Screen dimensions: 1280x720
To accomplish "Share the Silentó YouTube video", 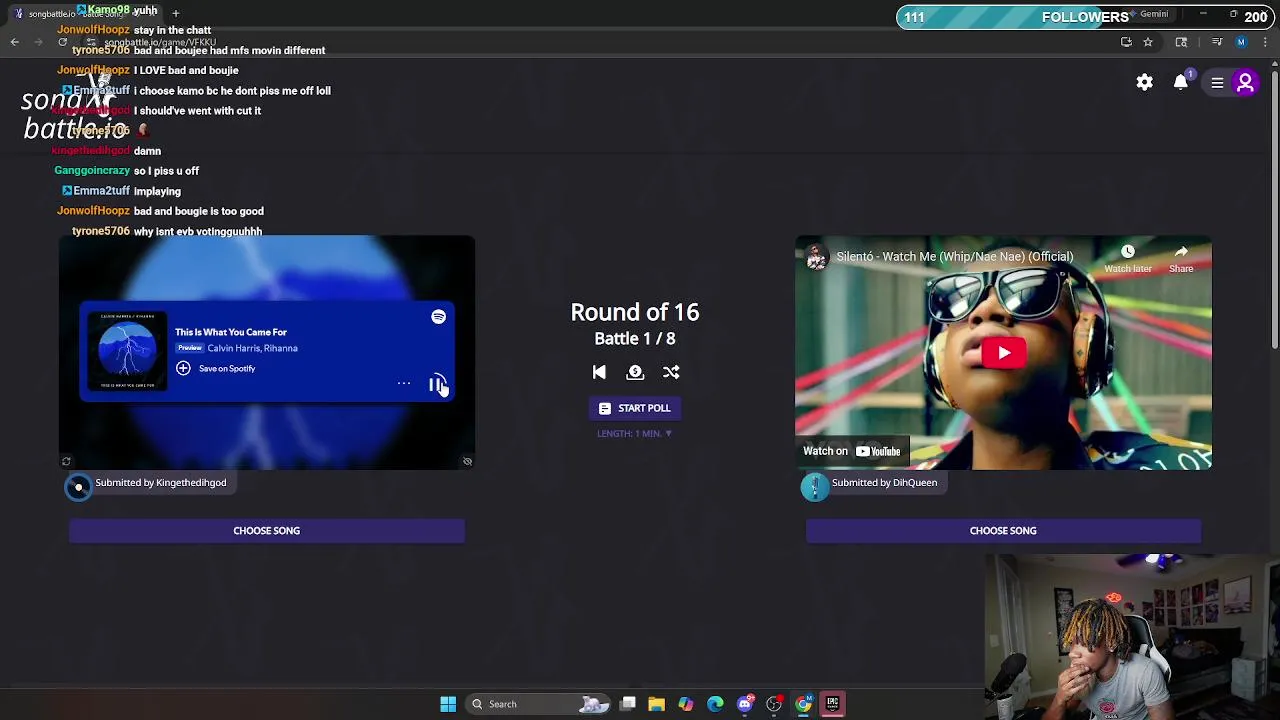I will (1181, 258).
